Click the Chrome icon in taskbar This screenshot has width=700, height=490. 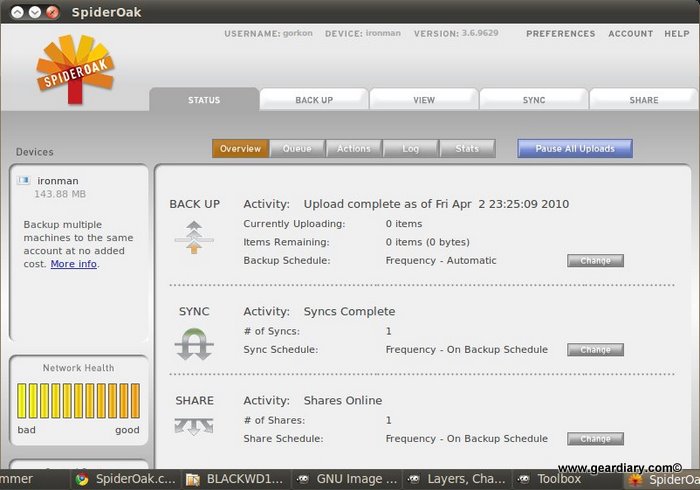coord(82,479)
